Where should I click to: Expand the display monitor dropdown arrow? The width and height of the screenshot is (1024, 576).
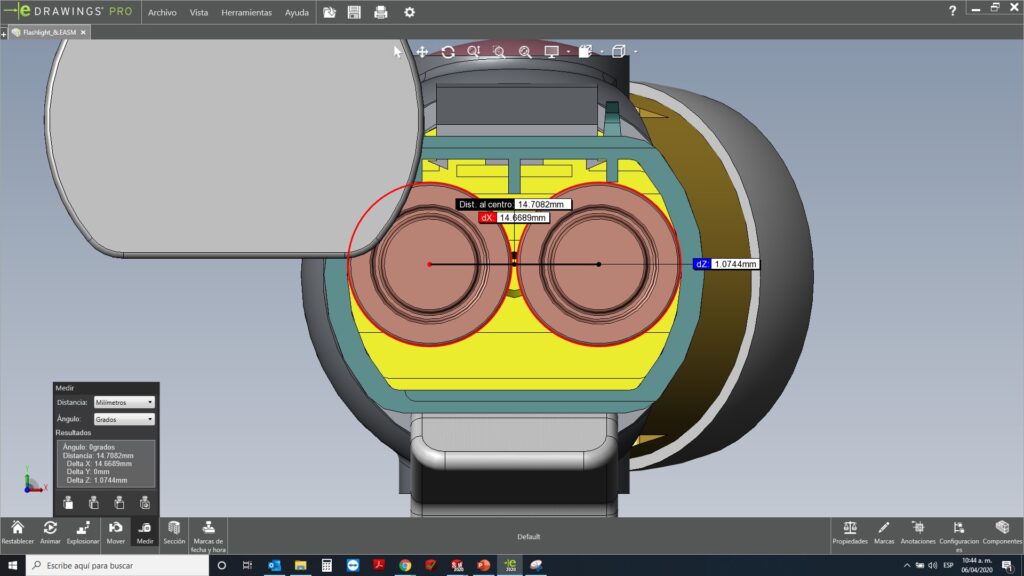pos(567,51)
